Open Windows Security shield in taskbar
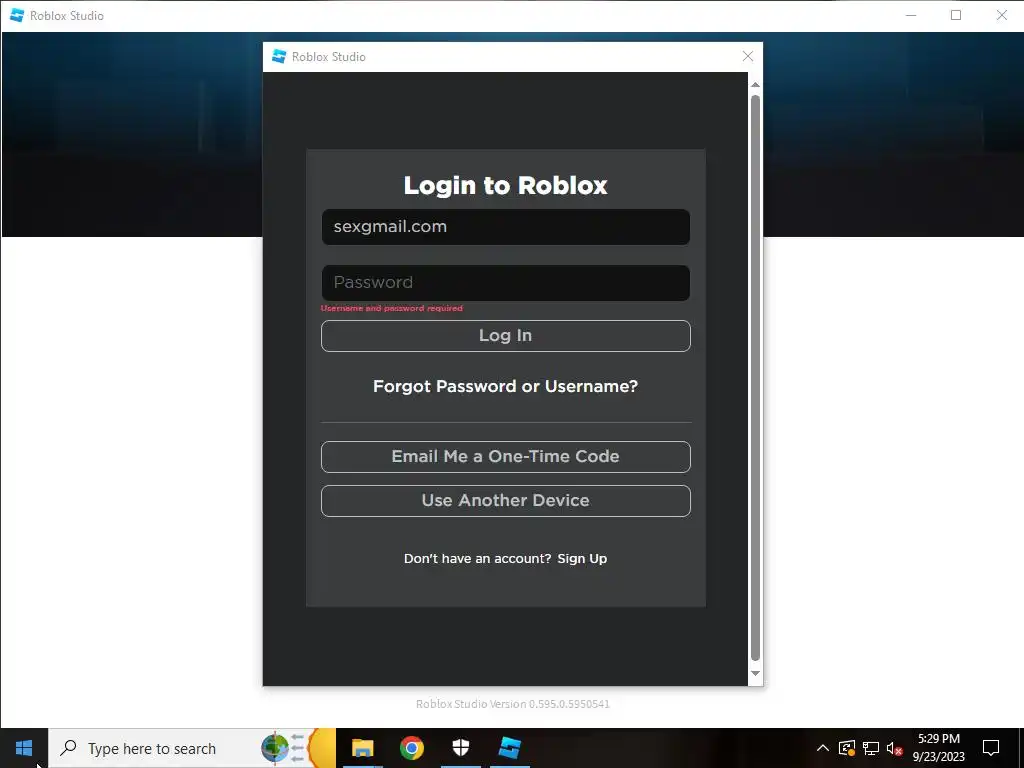 pos(460,748)
